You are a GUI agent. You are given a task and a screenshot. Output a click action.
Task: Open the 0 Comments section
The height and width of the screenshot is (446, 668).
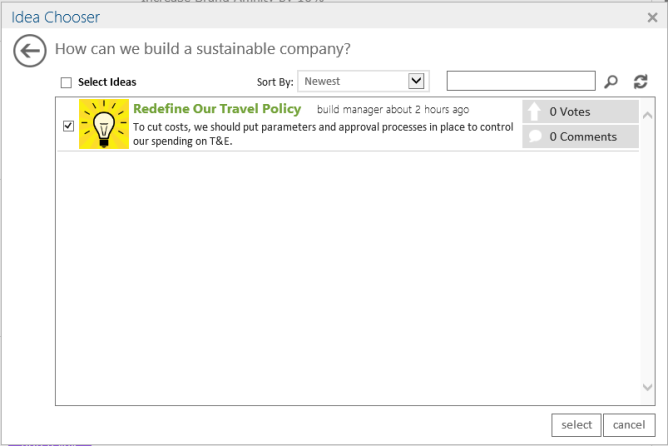coord(583,137)
